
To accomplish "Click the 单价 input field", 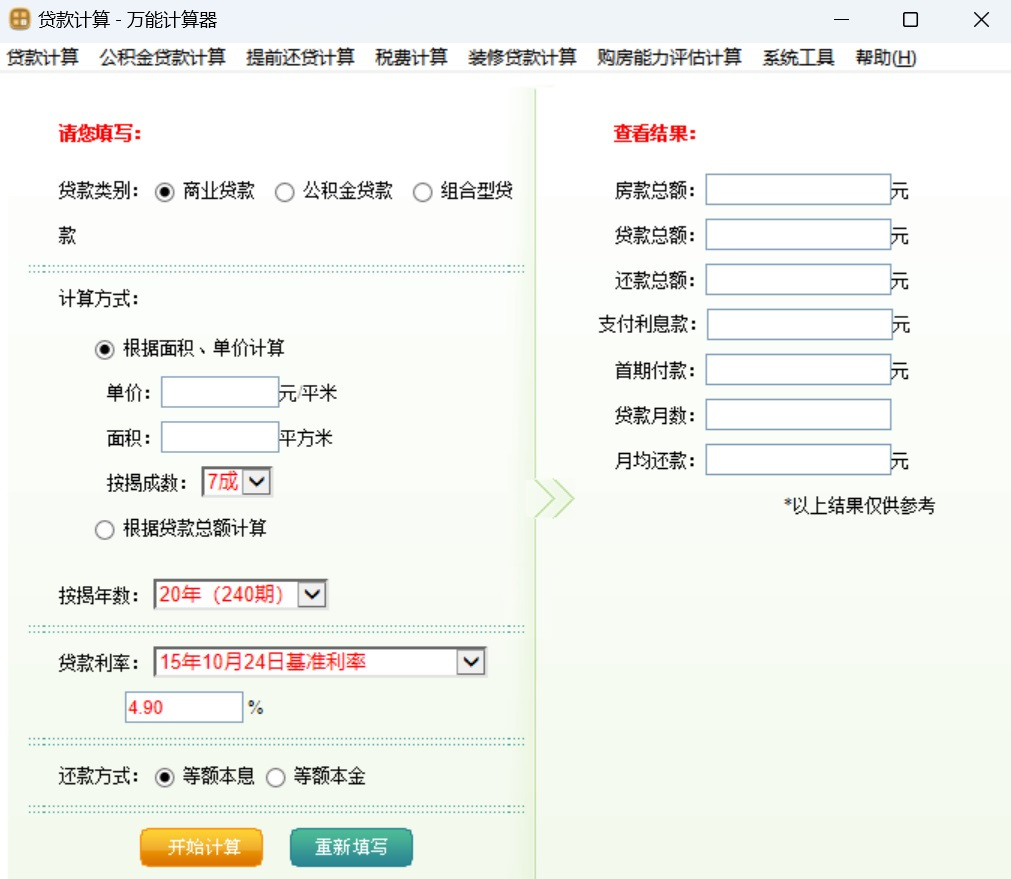I will [220, 392].
